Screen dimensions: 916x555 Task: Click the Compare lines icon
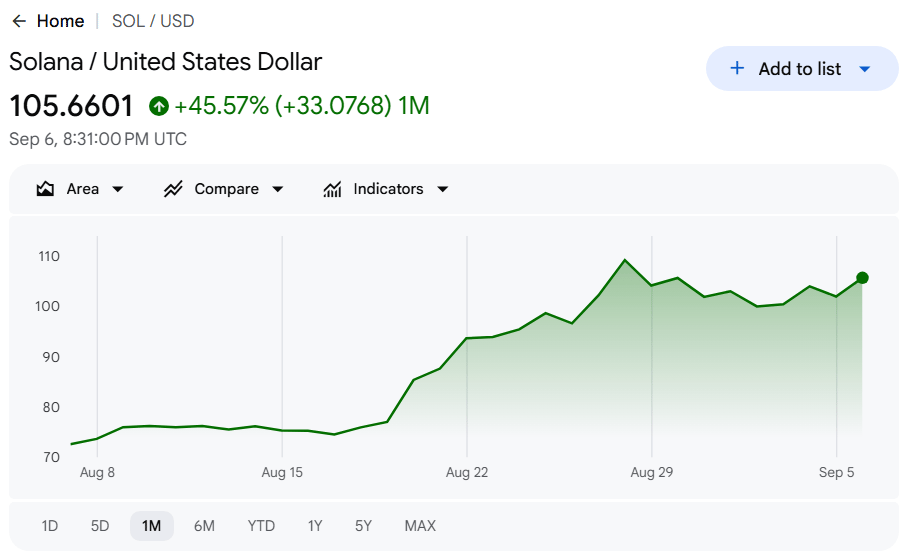click(x=173, y=189)
